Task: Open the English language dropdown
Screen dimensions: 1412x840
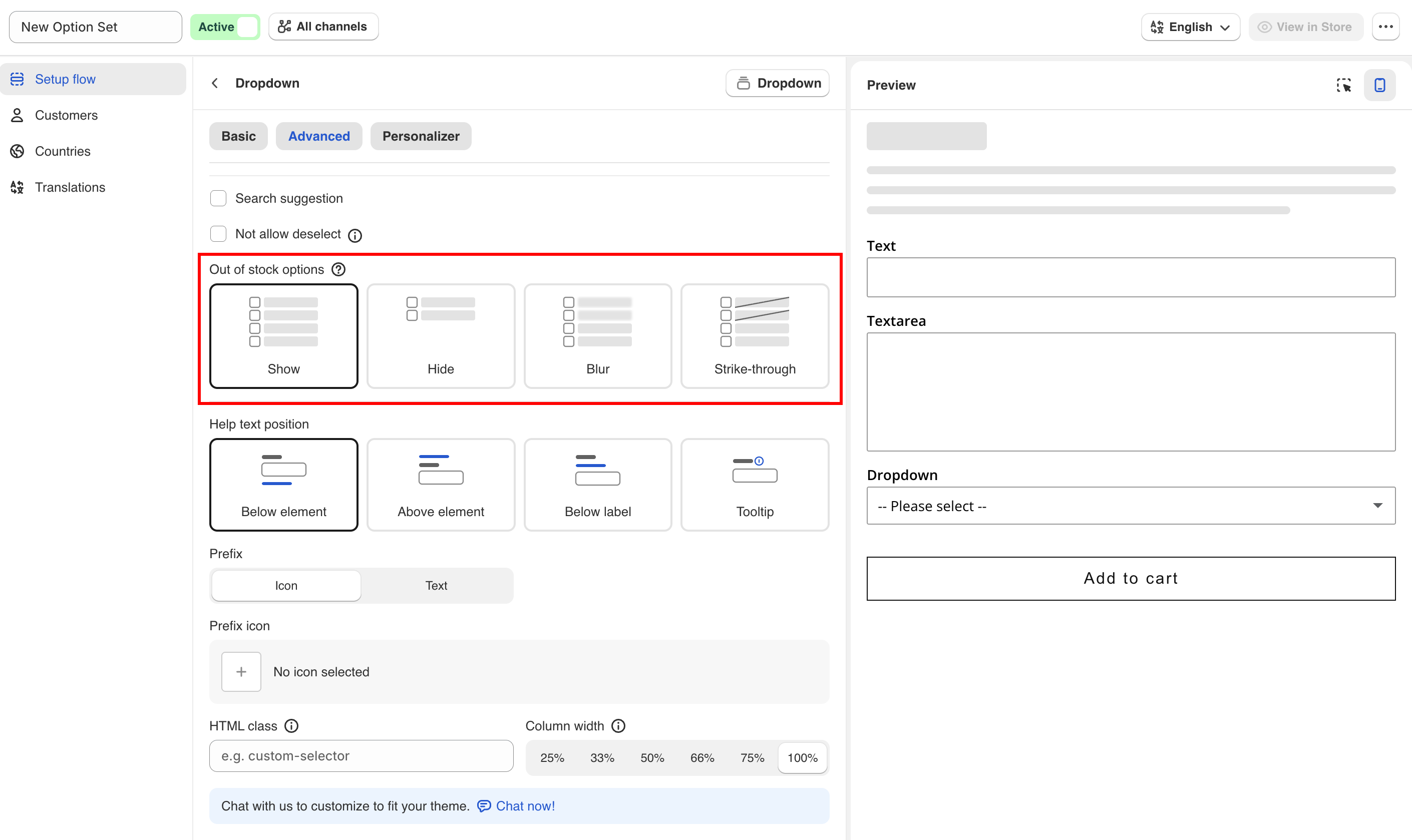Action: click(1191, 27)
